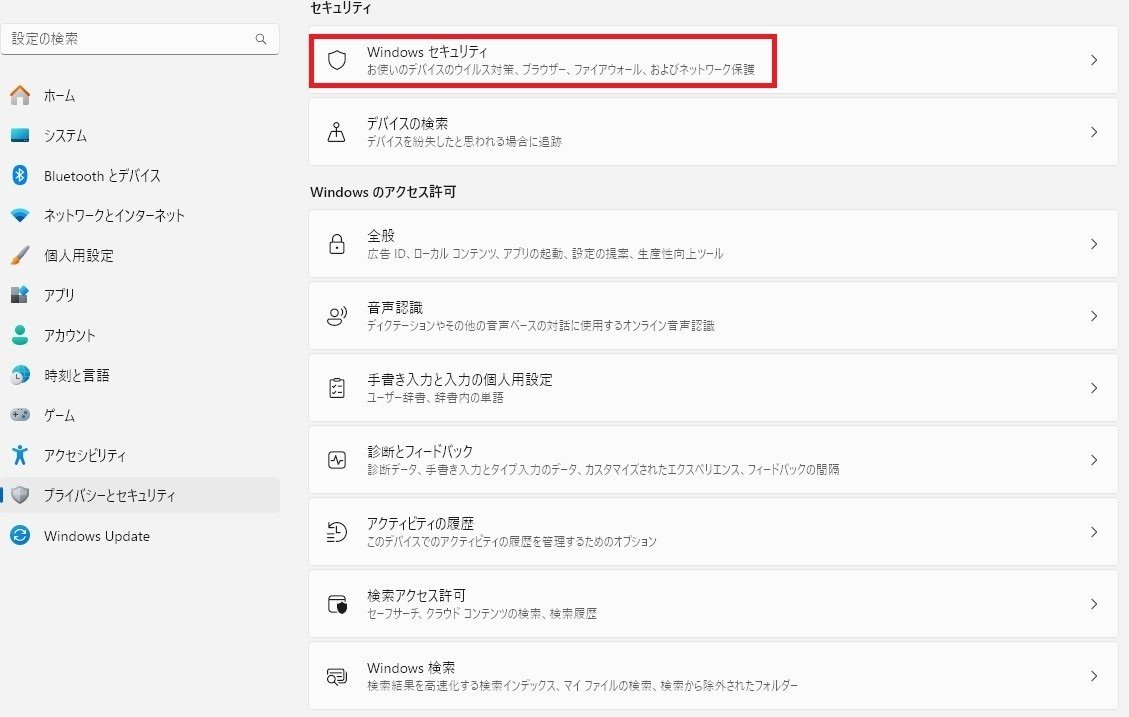Click chevron on 診断とフィードバック row

(1094, 460)
